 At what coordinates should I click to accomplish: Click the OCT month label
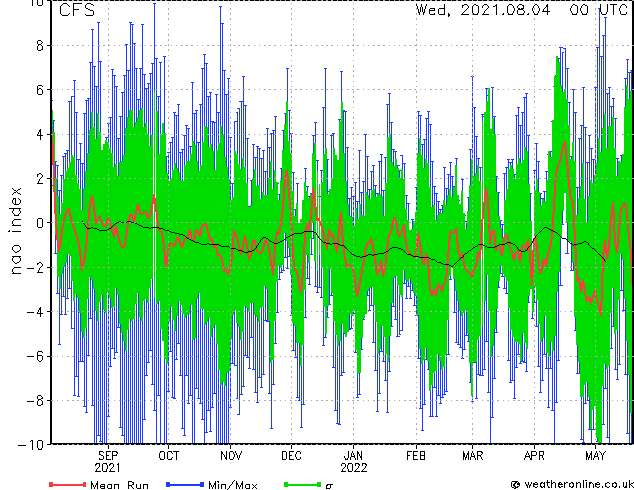169,456
